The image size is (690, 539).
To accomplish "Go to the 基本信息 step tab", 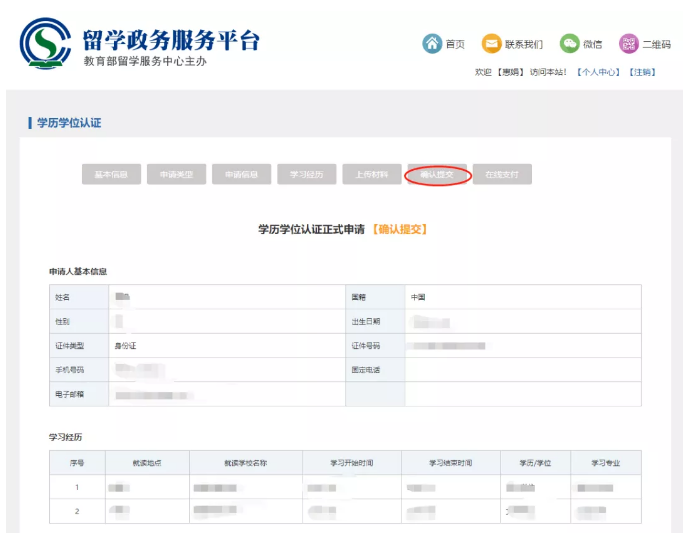I will pos(111,174).
